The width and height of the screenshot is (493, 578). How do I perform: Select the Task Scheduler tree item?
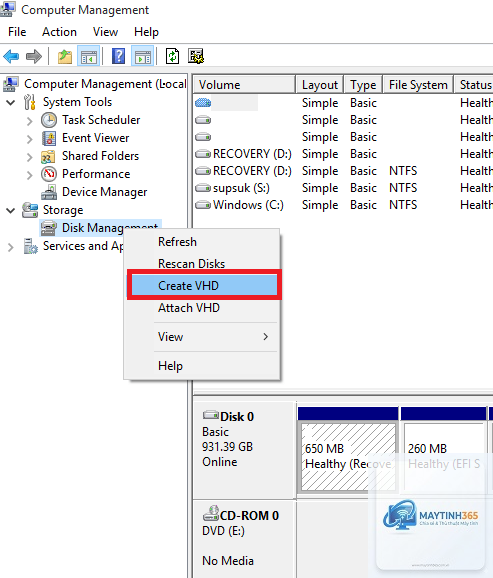(x=101, y=120)
